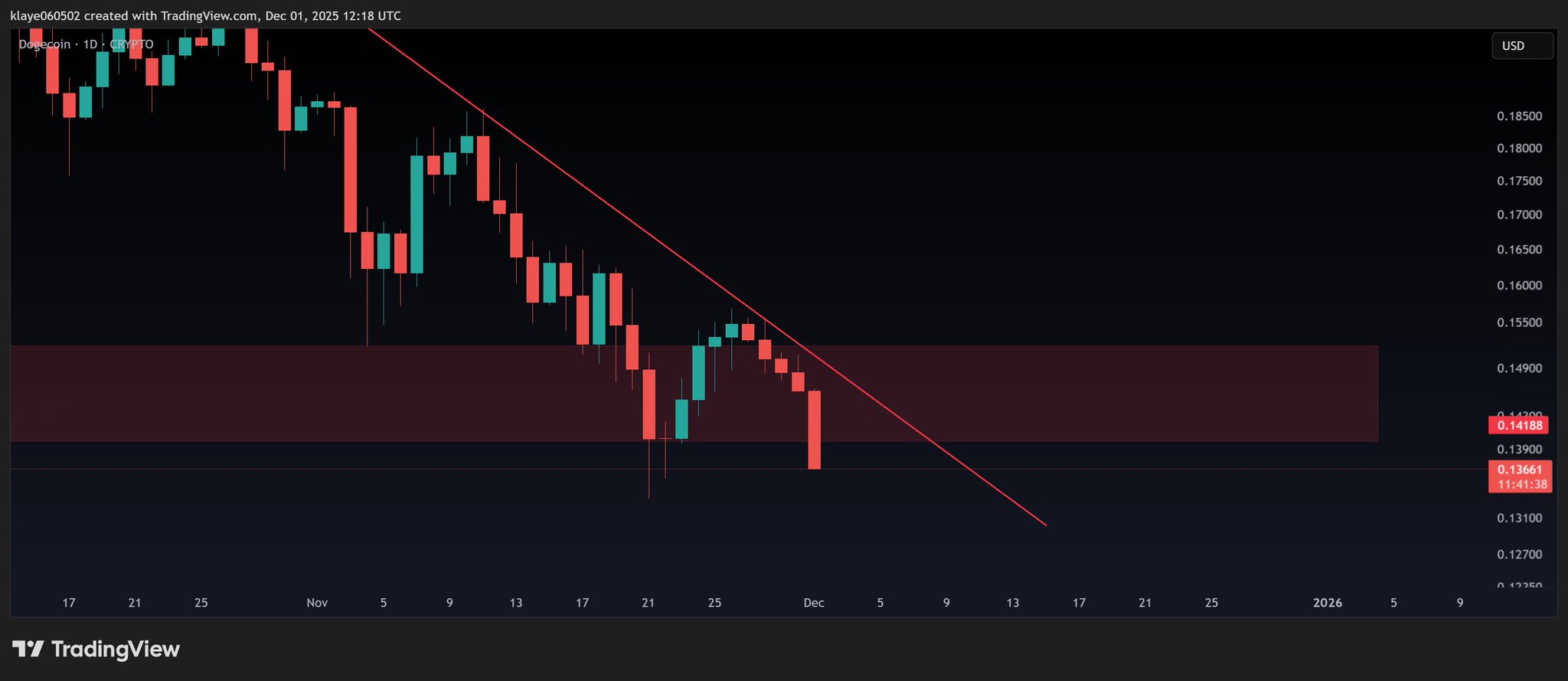Click the red 0.14188 price label
Screen dimensions: 1568x681
click(1519, 425)
